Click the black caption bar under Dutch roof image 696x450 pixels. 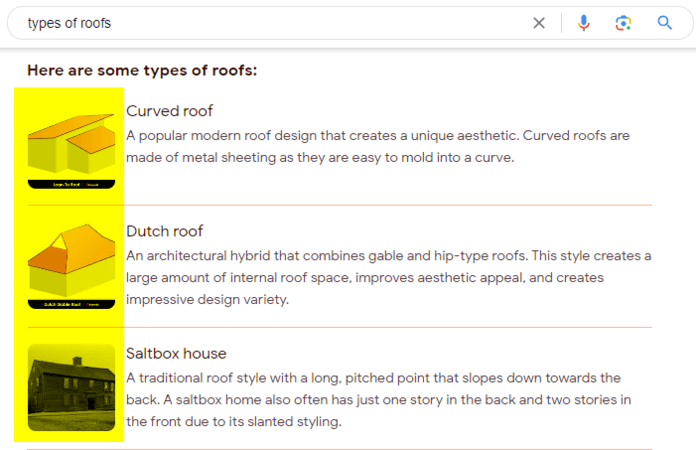71,304
